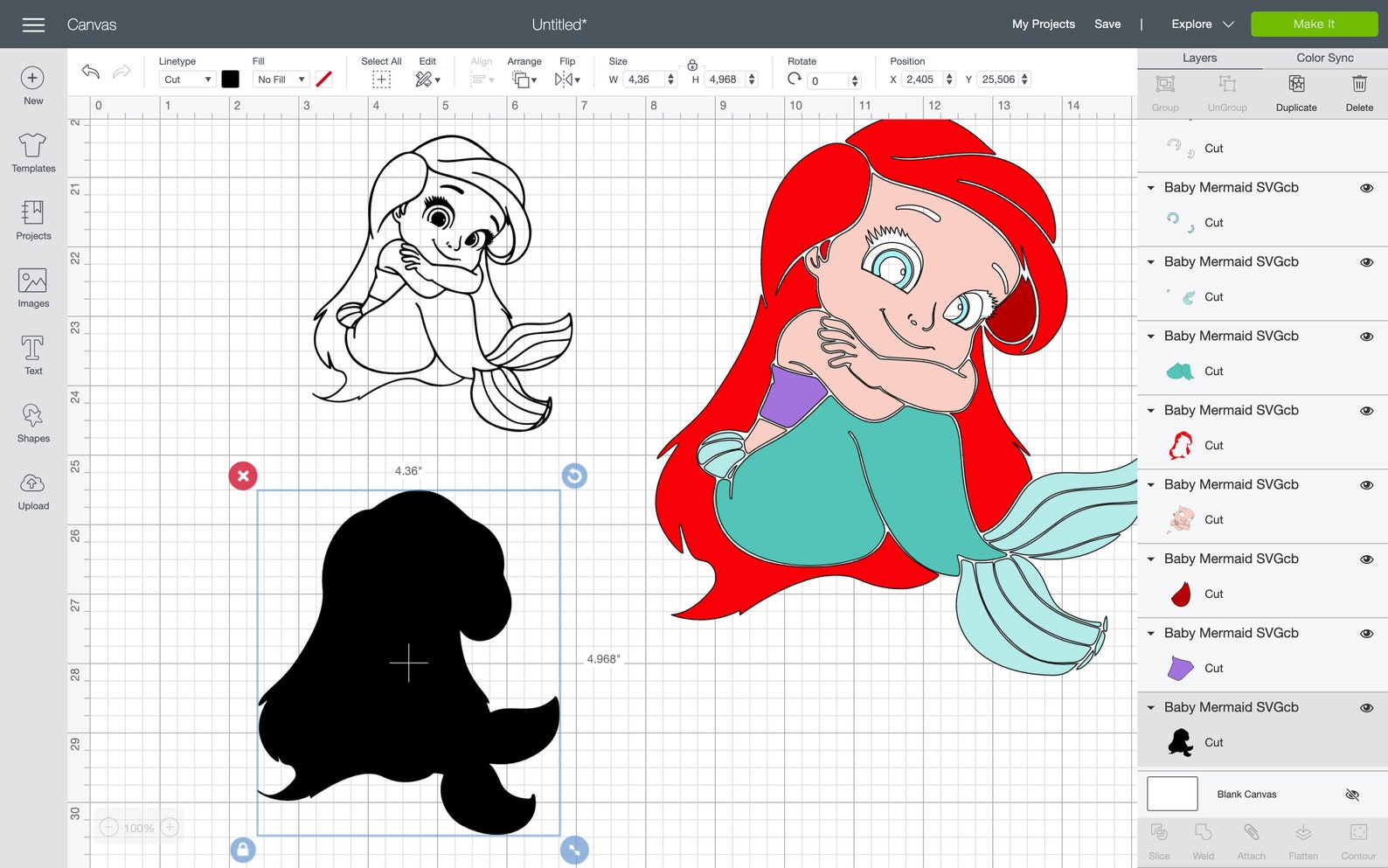The width and height of the screenshot is (1388, 868).
Task: Select the Text tool
Action: pos(33,355)
